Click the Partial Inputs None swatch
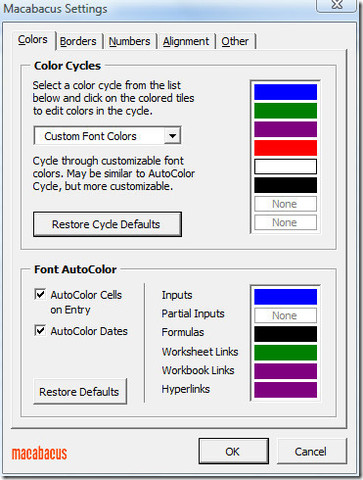Screen dimensions: 363x480 285,315
